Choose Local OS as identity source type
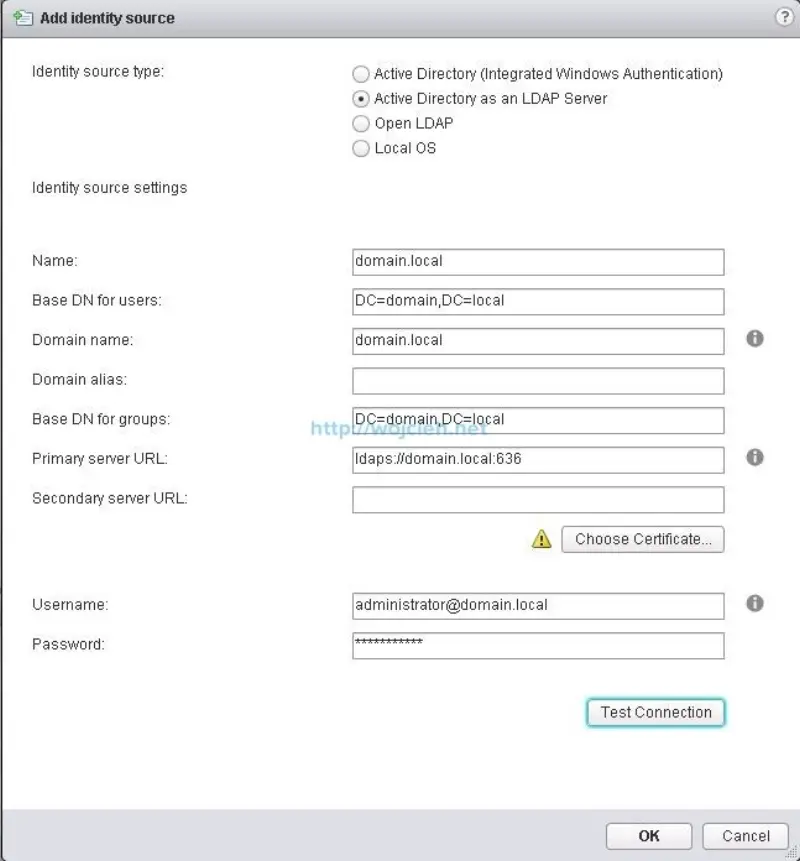 360,148
